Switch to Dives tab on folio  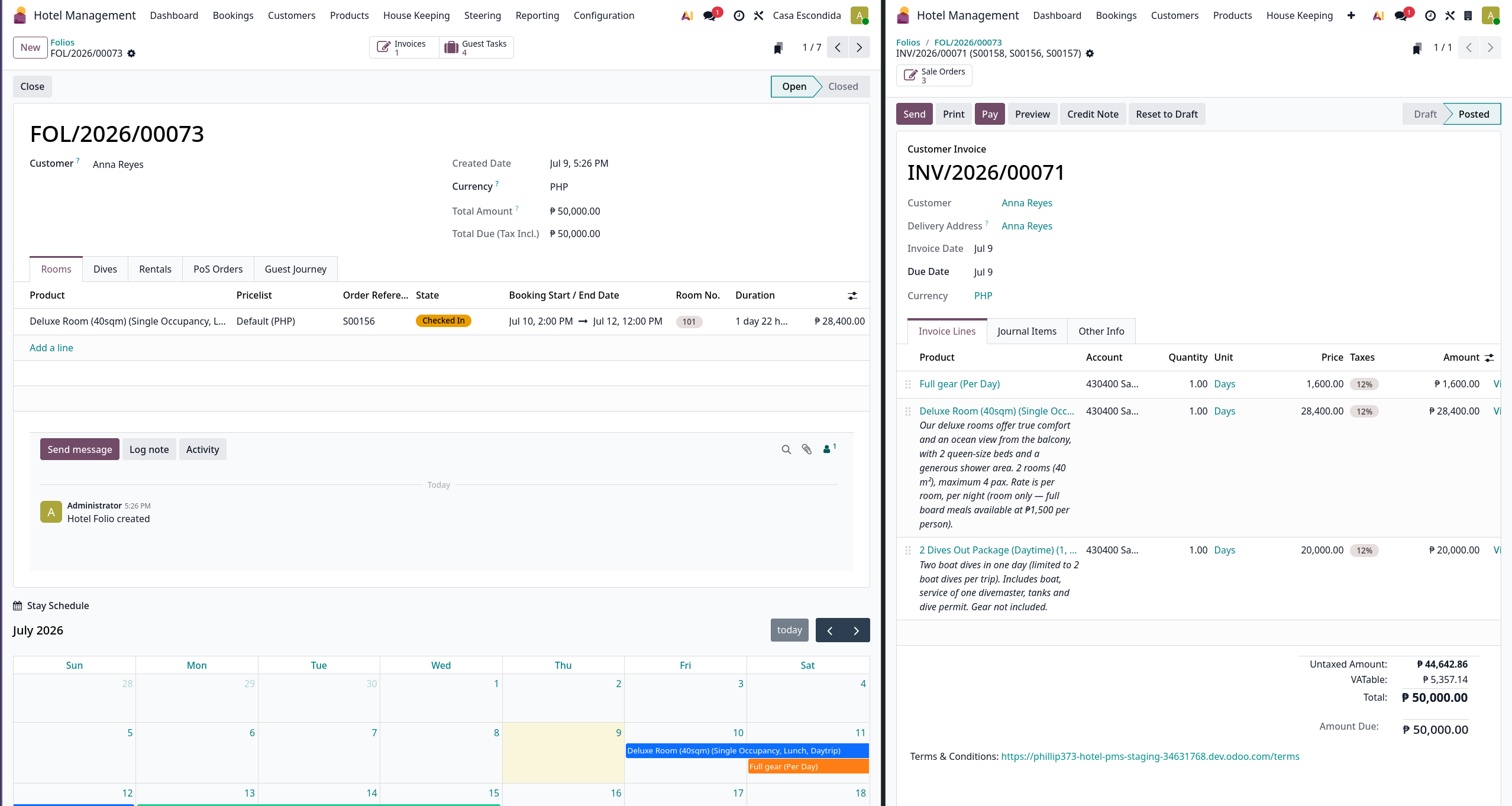point(105,269)
